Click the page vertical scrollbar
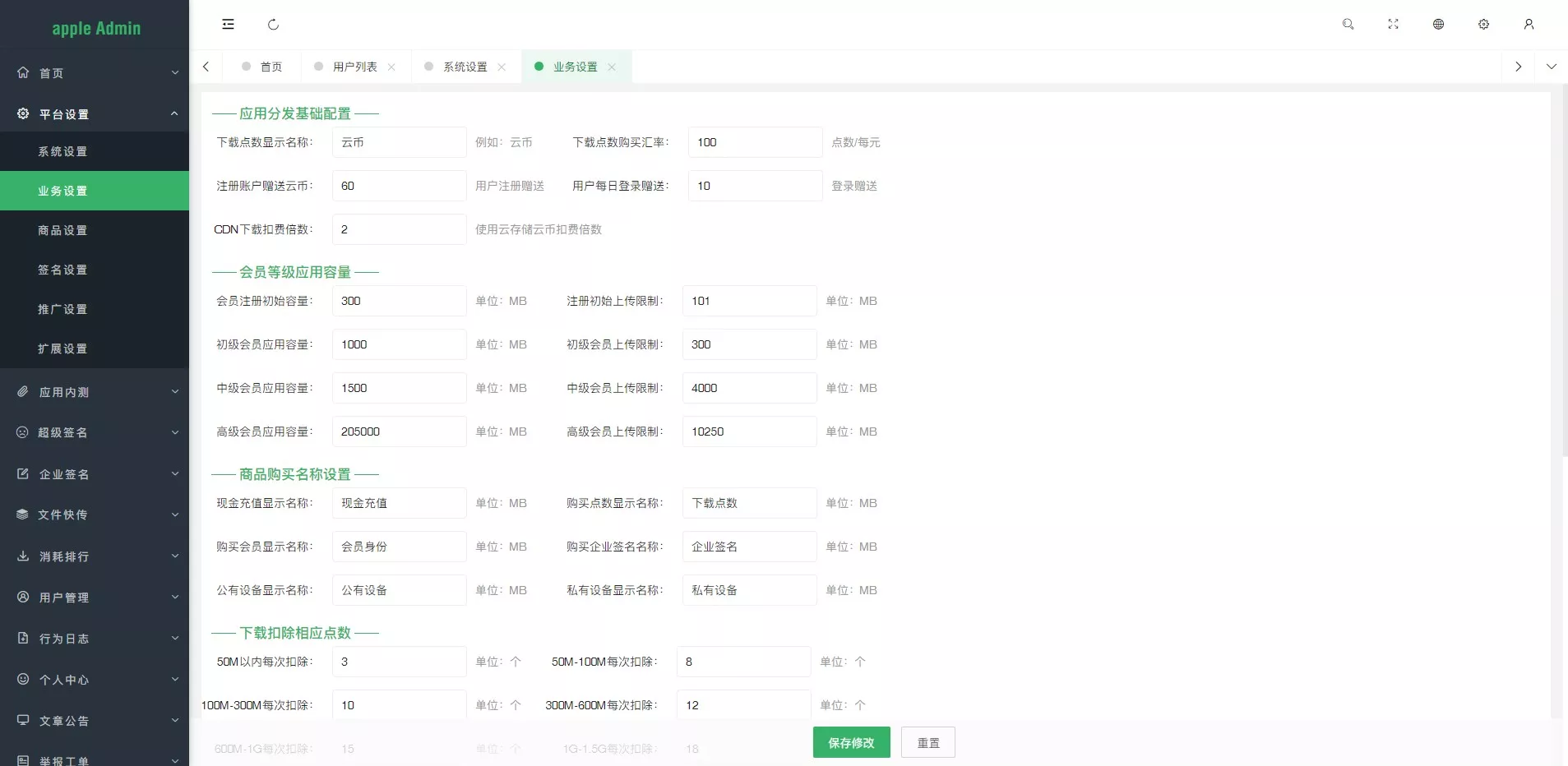This screenshot has width=1568, height=766. click(1565, 271)
